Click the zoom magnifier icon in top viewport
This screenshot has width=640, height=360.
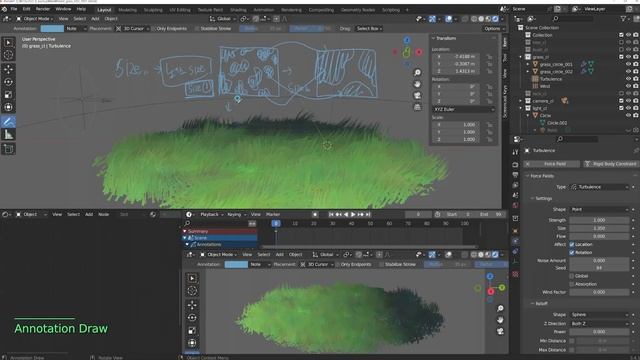[417, 73]
